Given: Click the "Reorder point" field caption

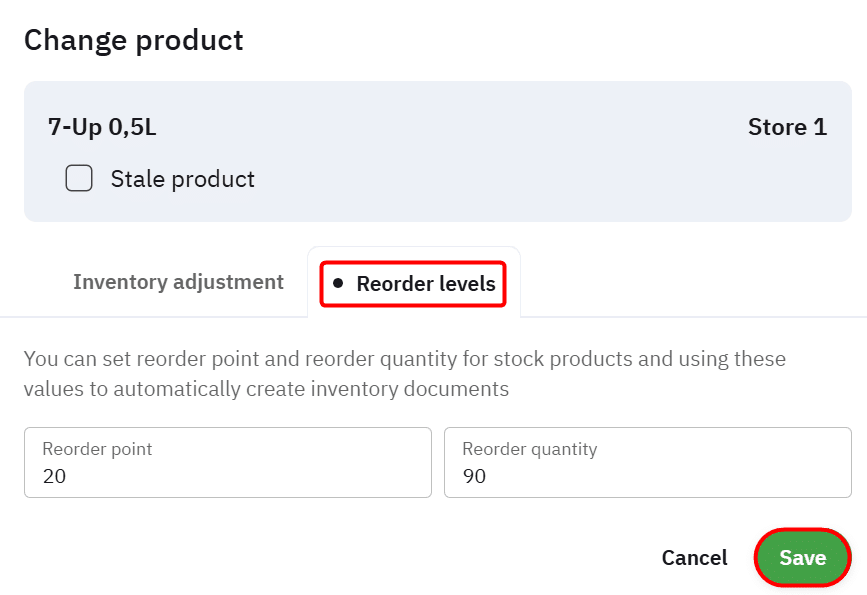Looking at the screenshot, I should click(x=97, y=449).
